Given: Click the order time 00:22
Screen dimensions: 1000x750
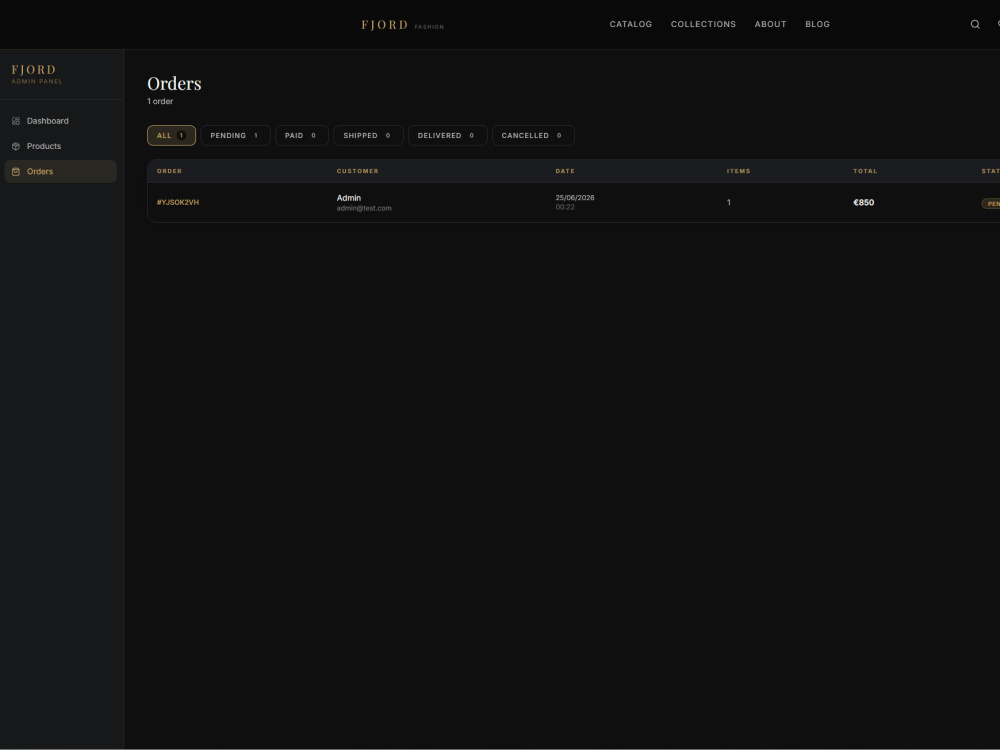Looking at the screenshot, I should click(x=565, y=207).
